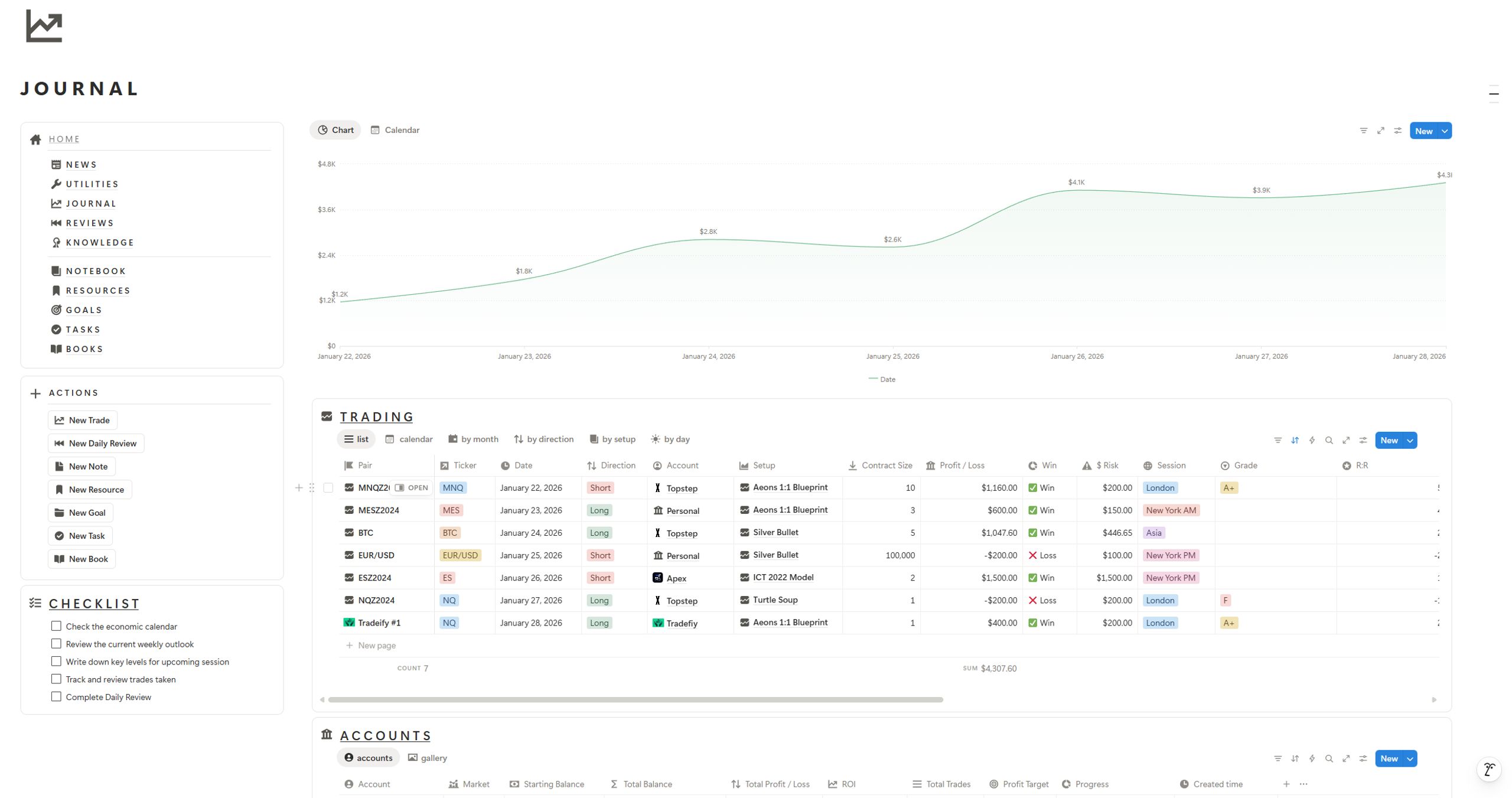The width and height of the screenshot is (1512, 798).
Task: Click scroll-right arrow of Trading table
Action: click(x=1434, y=700)
